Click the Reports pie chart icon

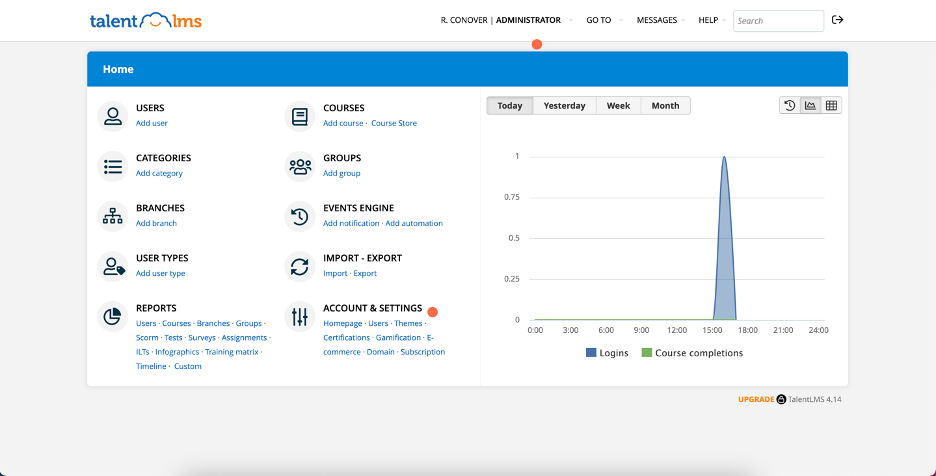point(113,316)
